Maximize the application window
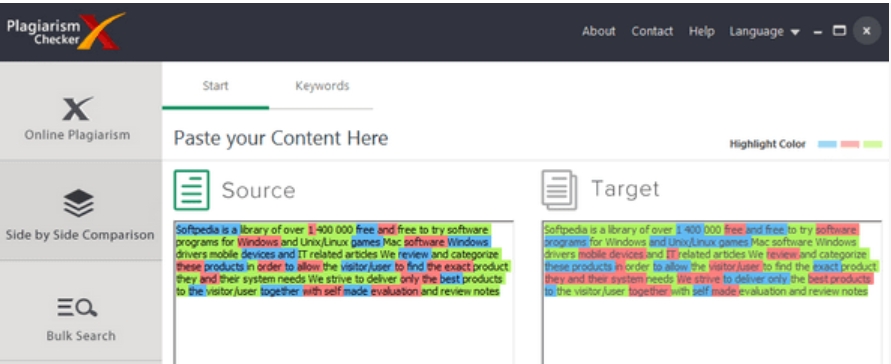This screenshot has height=364, width=891. pyautogui.click(x=839, y=31)
